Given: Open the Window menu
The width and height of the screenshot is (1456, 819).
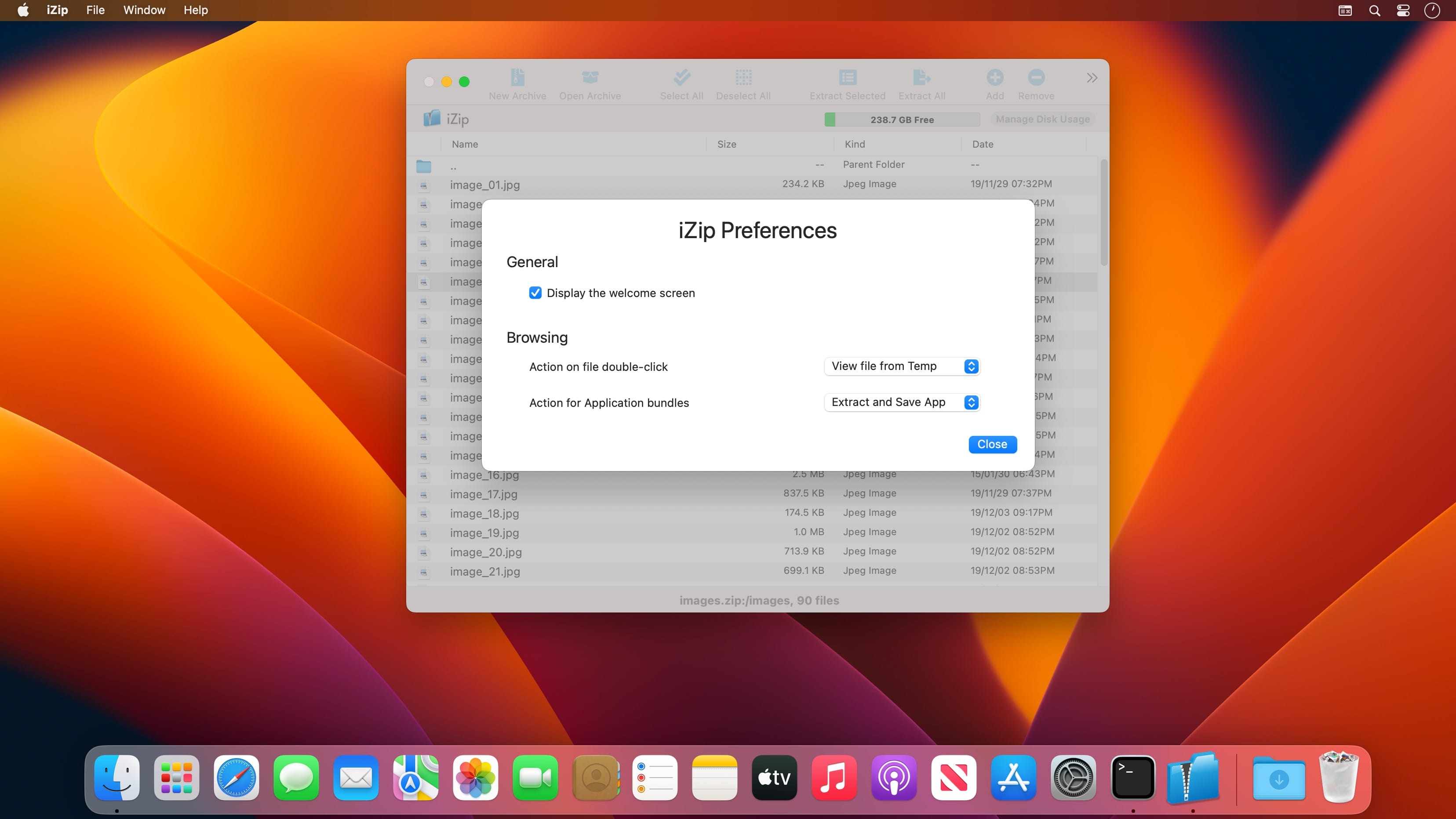Looking at the screenshot, I should (x=144, y=10).
